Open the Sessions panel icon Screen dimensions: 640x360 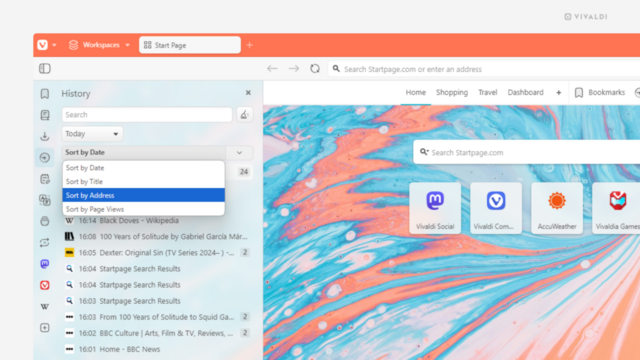(x=45, y=242)
